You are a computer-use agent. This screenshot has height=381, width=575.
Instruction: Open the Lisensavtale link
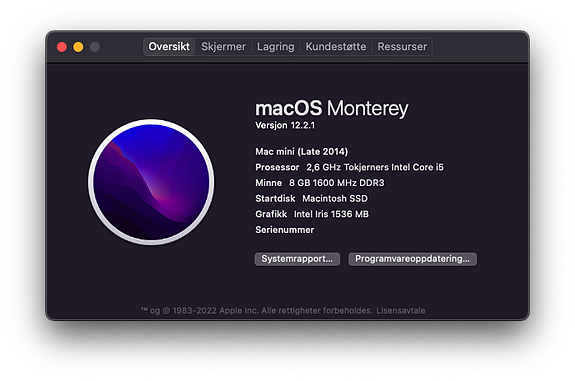[x=401, y=311]
